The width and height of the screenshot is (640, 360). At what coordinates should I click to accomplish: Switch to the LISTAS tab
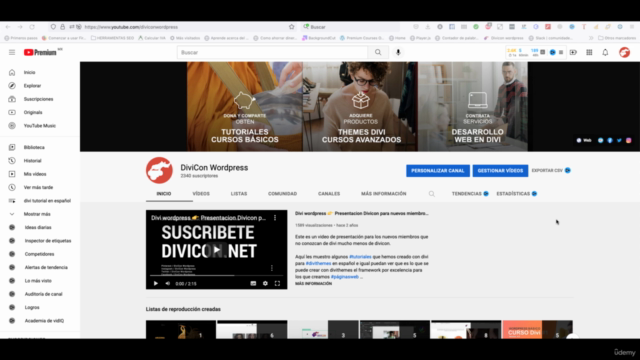point(239,194)
